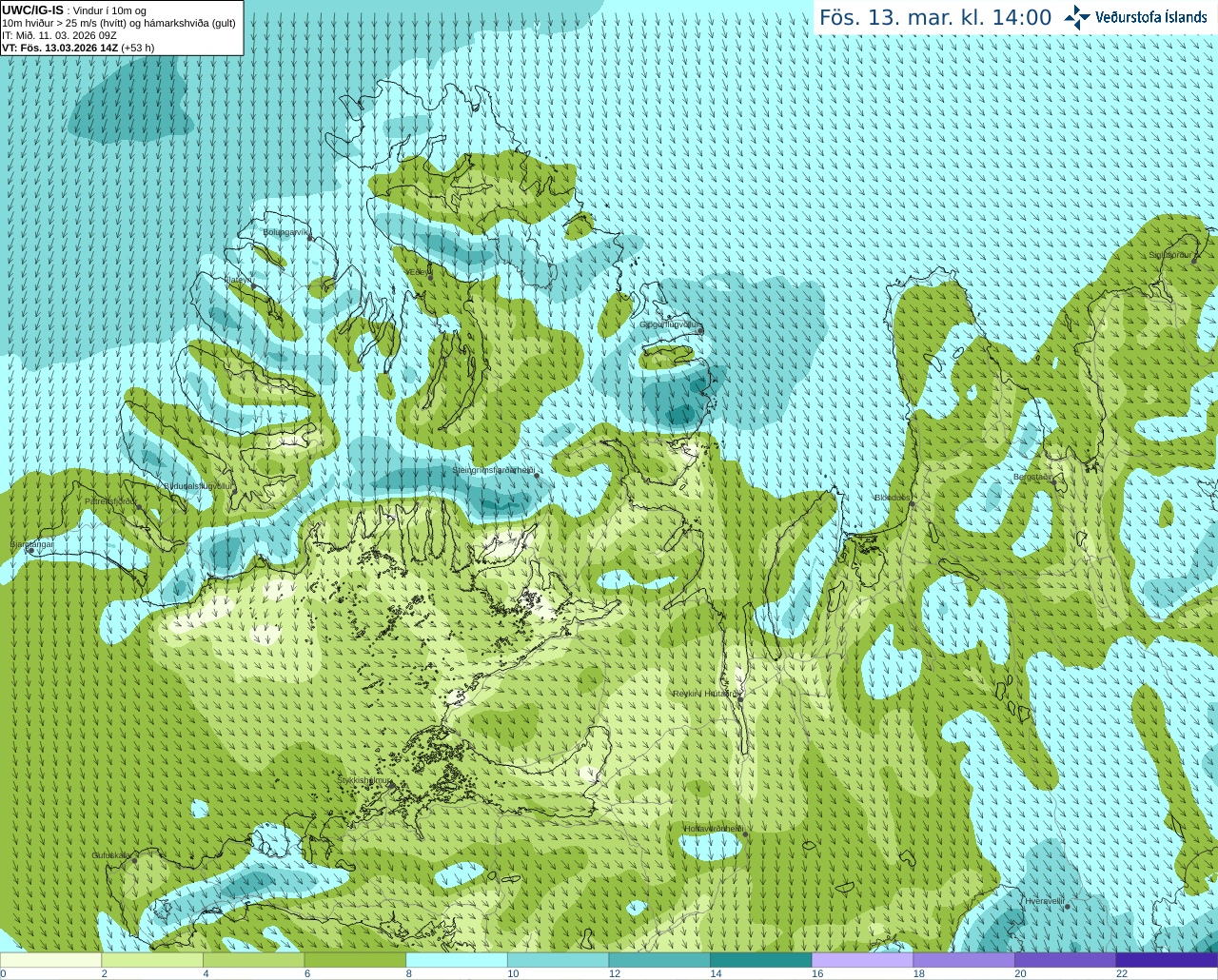
Task: Select the date header Fös. 13. mar. kl. 14:00
Action: pos(935,18)
